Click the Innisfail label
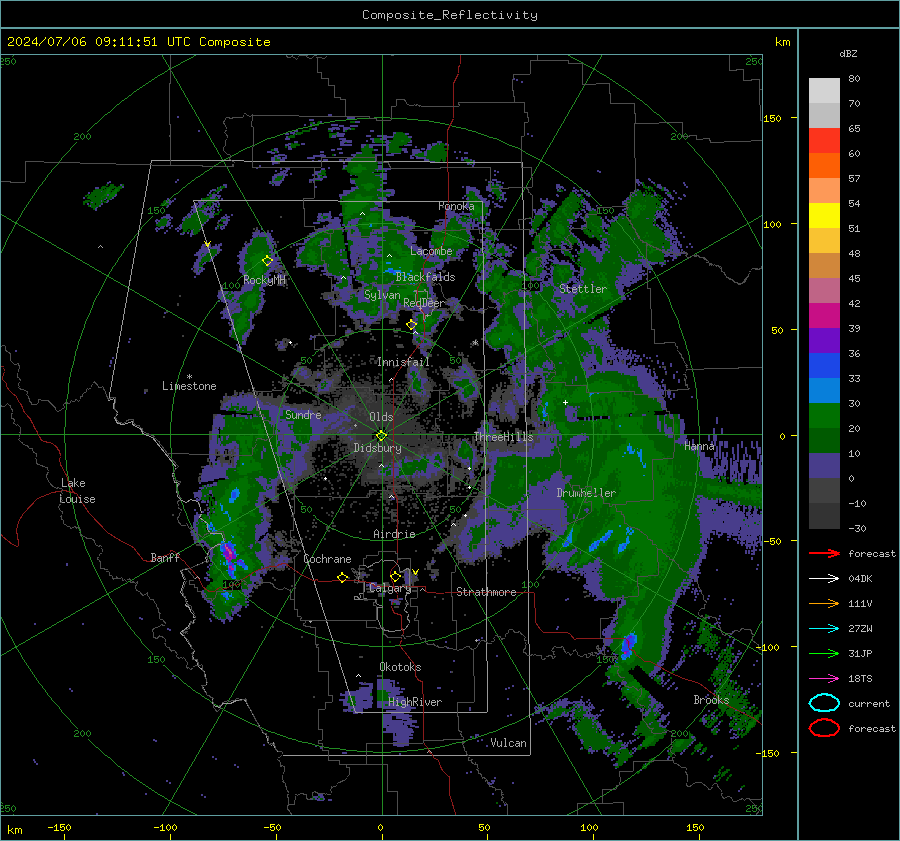This screenshot has height=841, width=900. 403,362
